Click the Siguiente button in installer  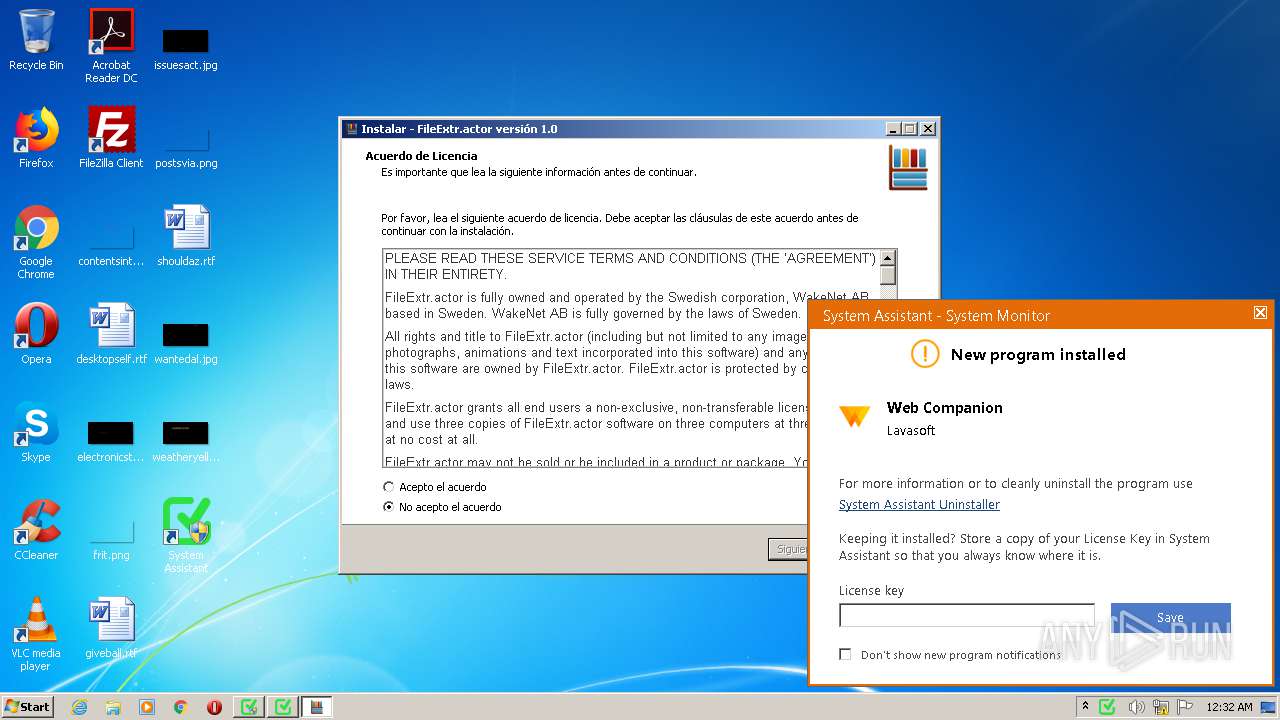pyautogui.click(x=790, y=549)
